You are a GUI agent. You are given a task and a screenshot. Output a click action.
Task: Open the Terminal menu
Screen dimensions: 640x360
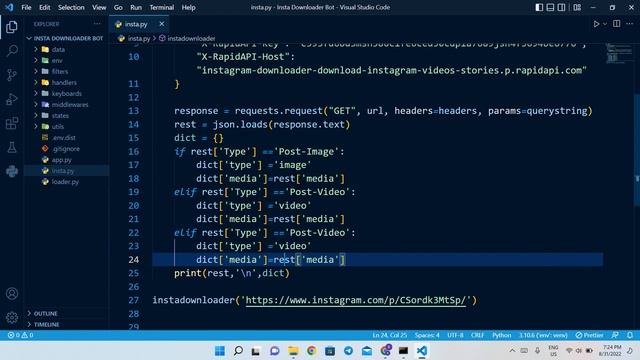click(x=162, y=7)
